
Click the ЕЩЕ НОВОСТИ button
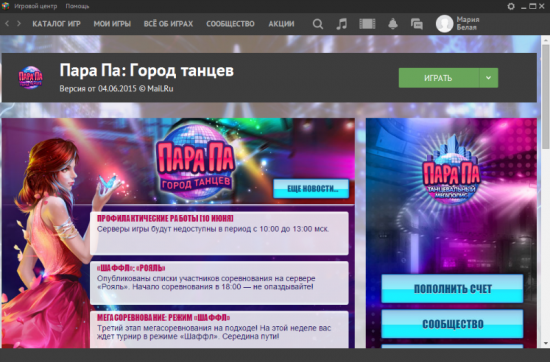311,189
